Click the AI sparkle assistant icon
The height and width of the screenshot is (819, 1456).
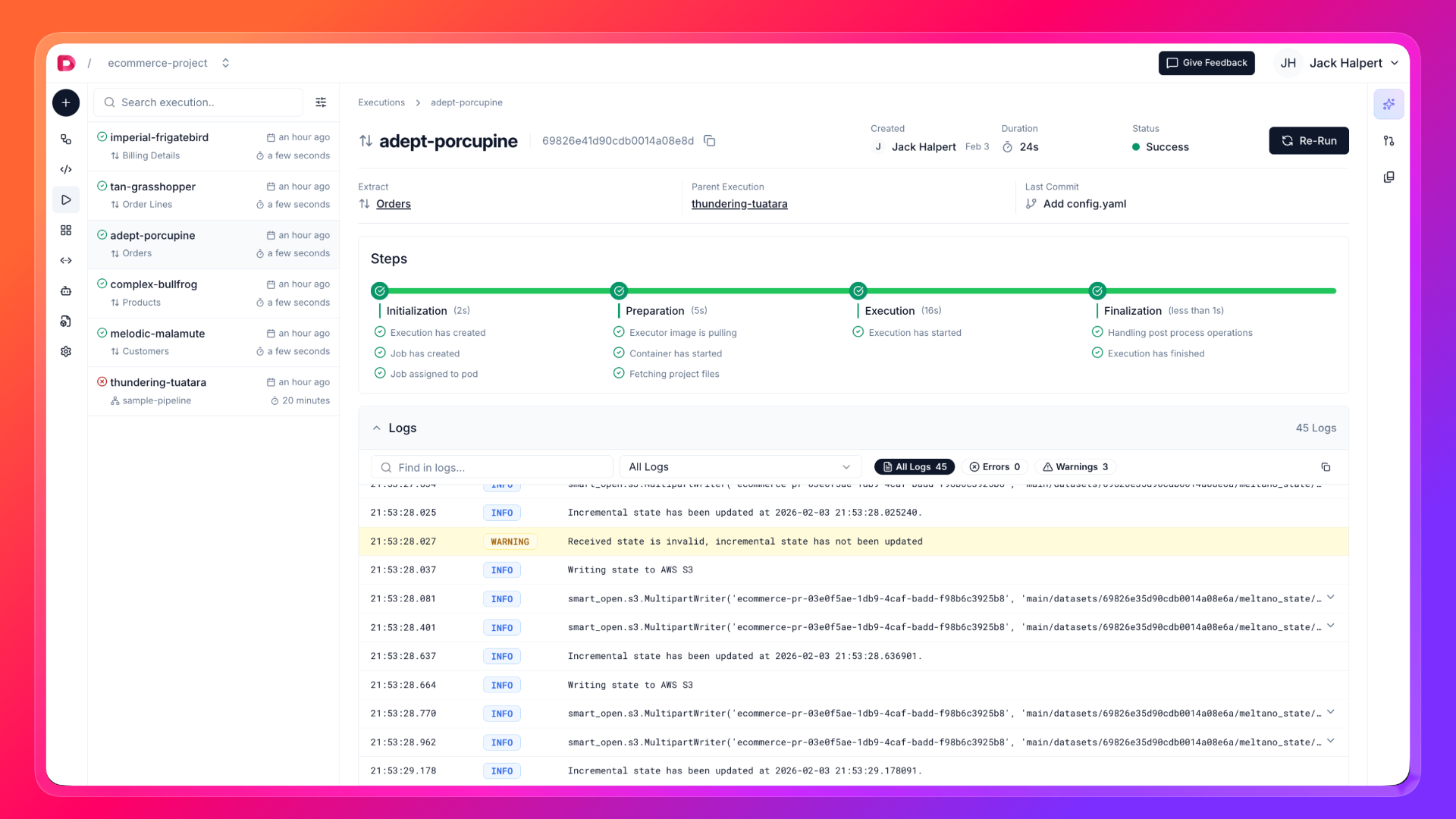1389,104
